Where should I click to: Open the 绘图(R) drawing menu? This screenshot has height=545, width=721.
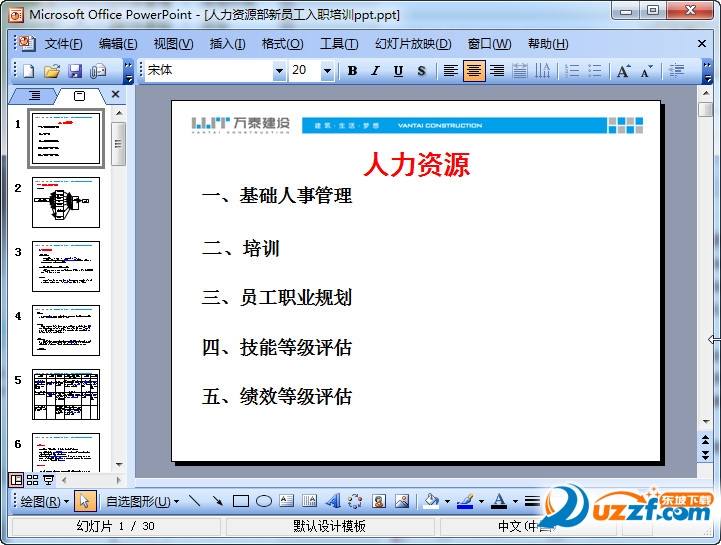pyautogui.click(x=44, y=501)
